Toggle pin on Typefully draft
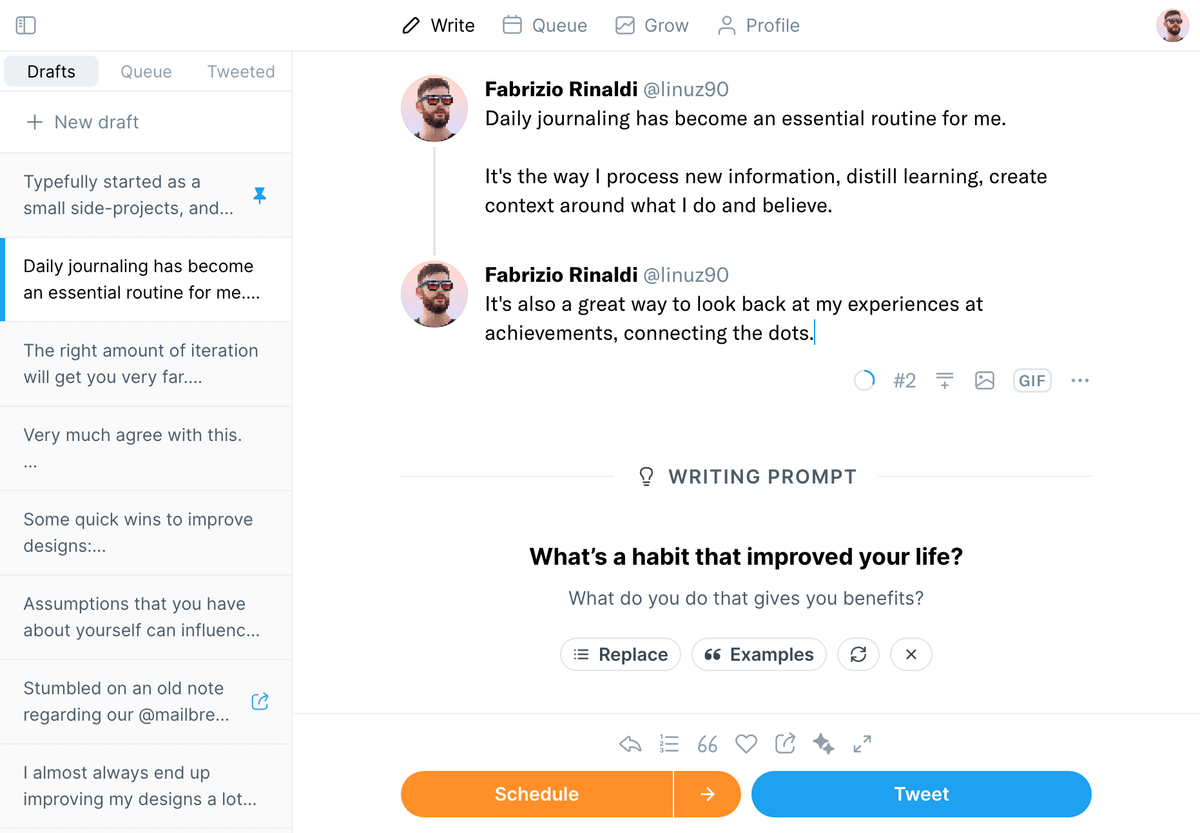The image size is (1200, 833). pos(259,195)
